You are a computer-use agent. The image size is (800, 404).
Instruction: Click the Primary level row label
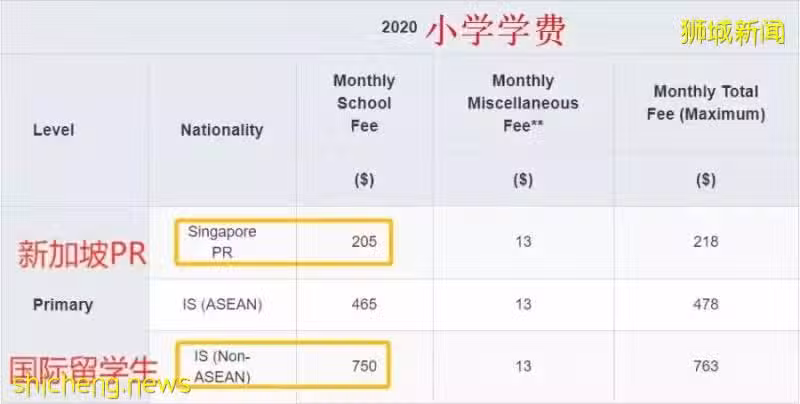(x=63, y=305)
